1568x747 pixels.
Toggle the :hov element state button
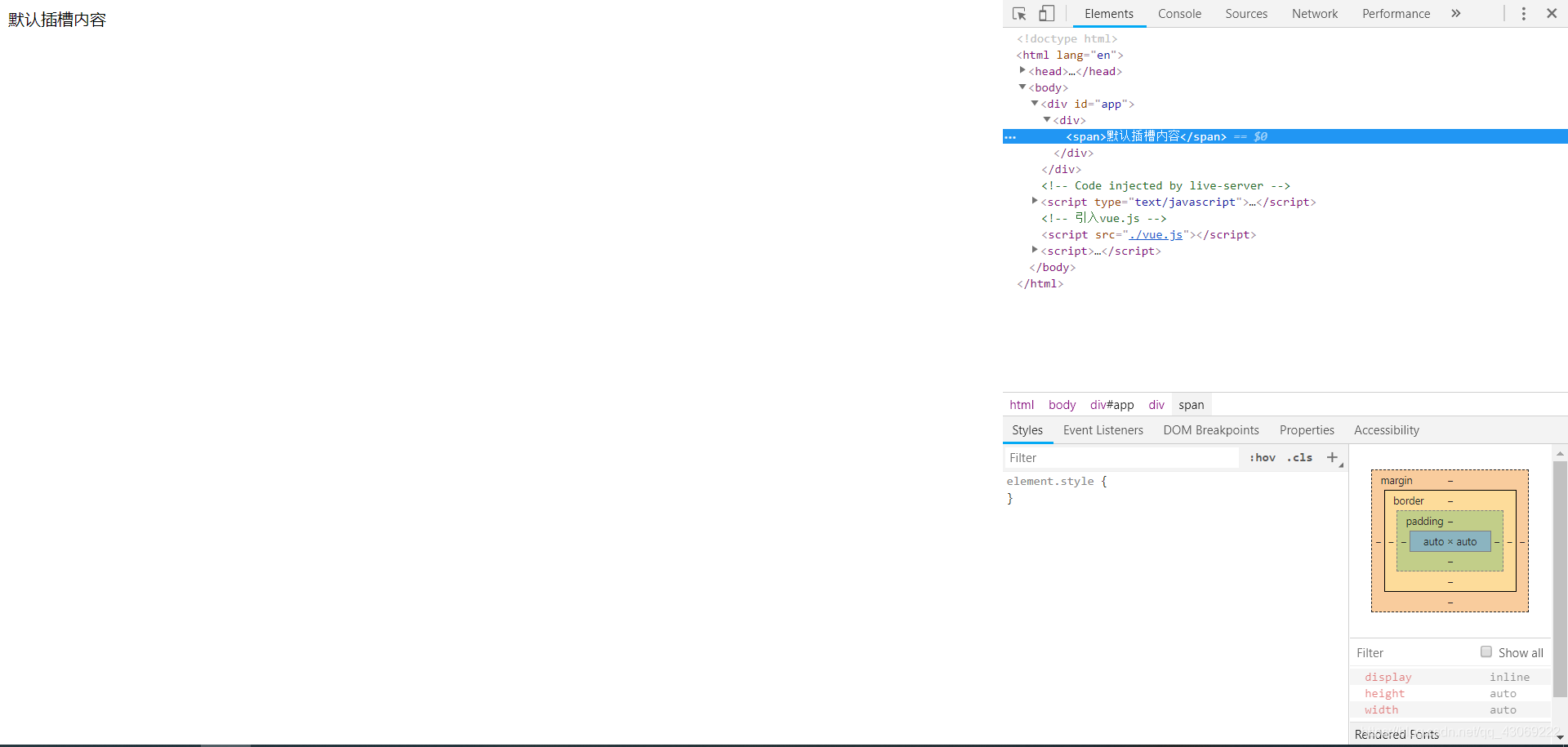click(1263, 458)
